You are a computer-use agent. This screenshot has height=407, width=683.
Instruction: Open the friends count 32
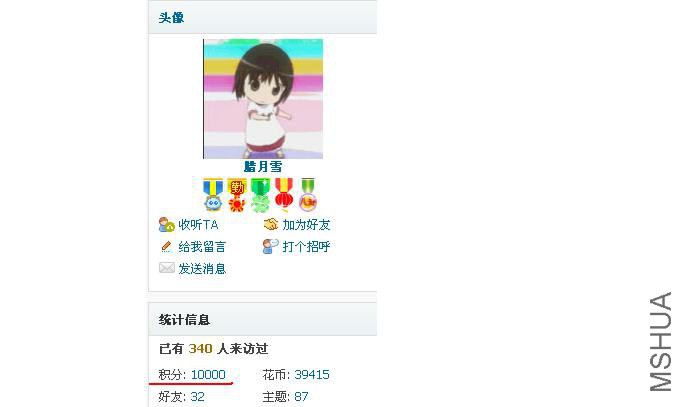(197, 397)
